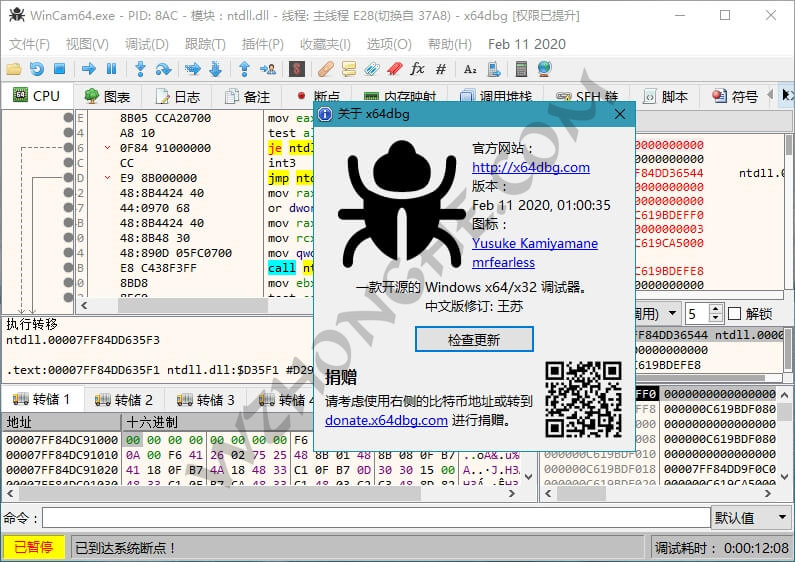
Task: Click the down arrow of the stack pane scrollbar
Action: click(x=784, y=477)
